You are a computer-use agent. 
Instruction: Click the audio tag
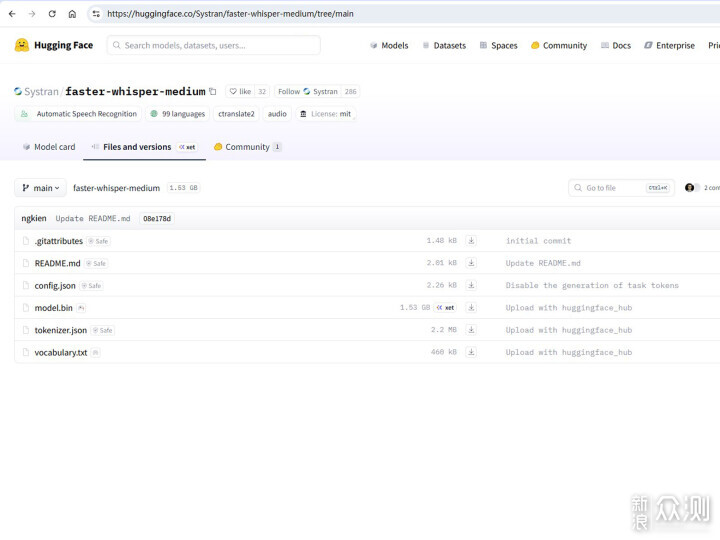pos(277,114)
